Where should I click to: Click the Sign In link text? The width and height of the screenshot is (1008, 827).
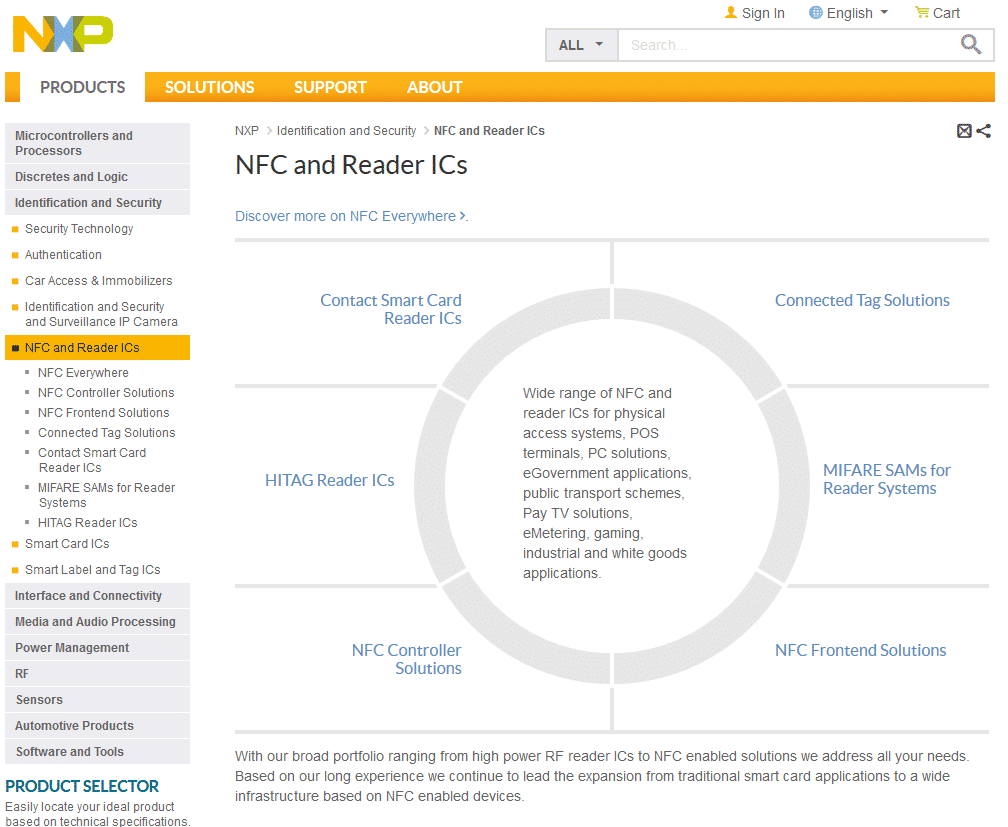763,13
